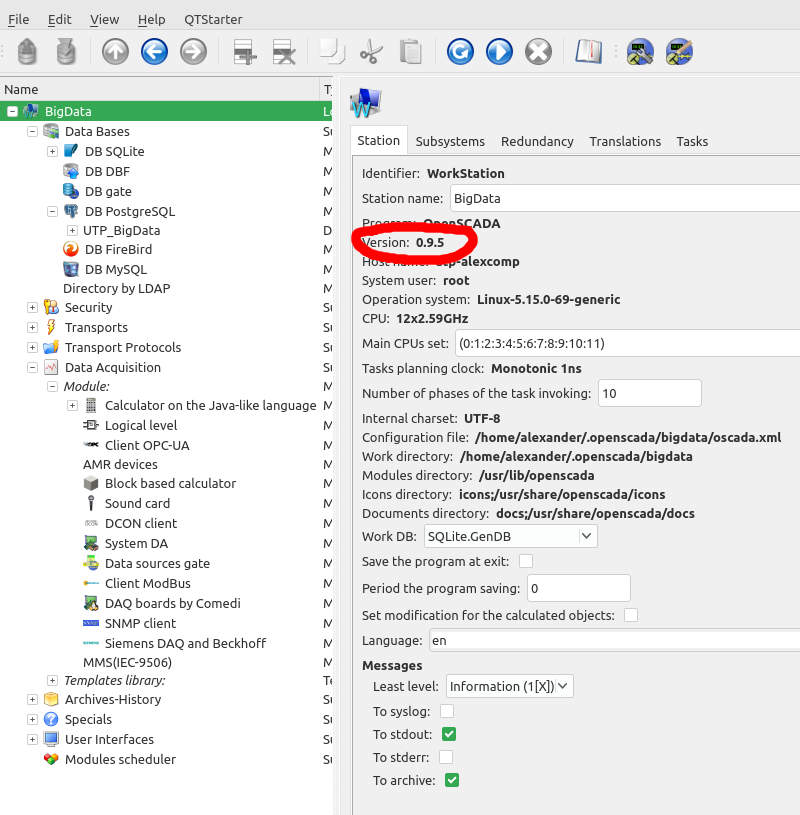Click the Up level arrow icon
This screenshot has width=800, height=815.
(115, 52)
